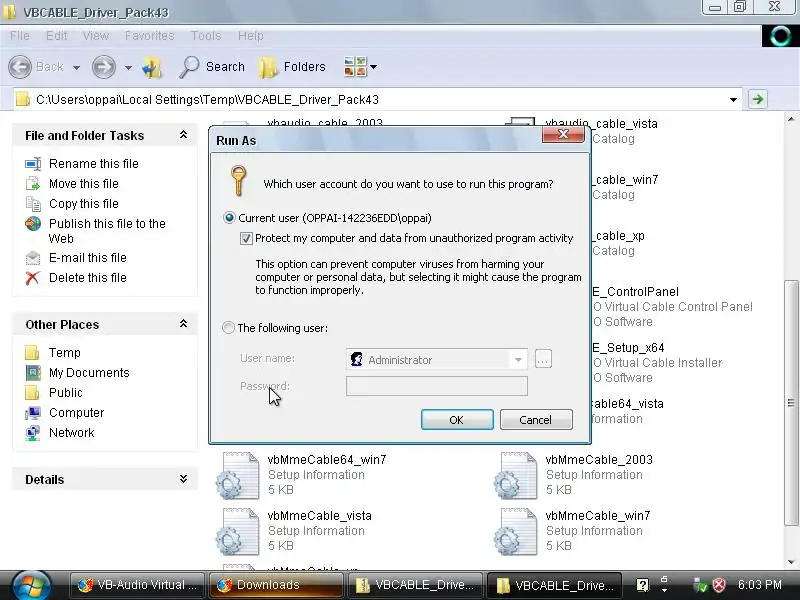This screenshot has width=800, height=600.
Task: Click the Forward navigation arrow icon
Action: [104, 67]
